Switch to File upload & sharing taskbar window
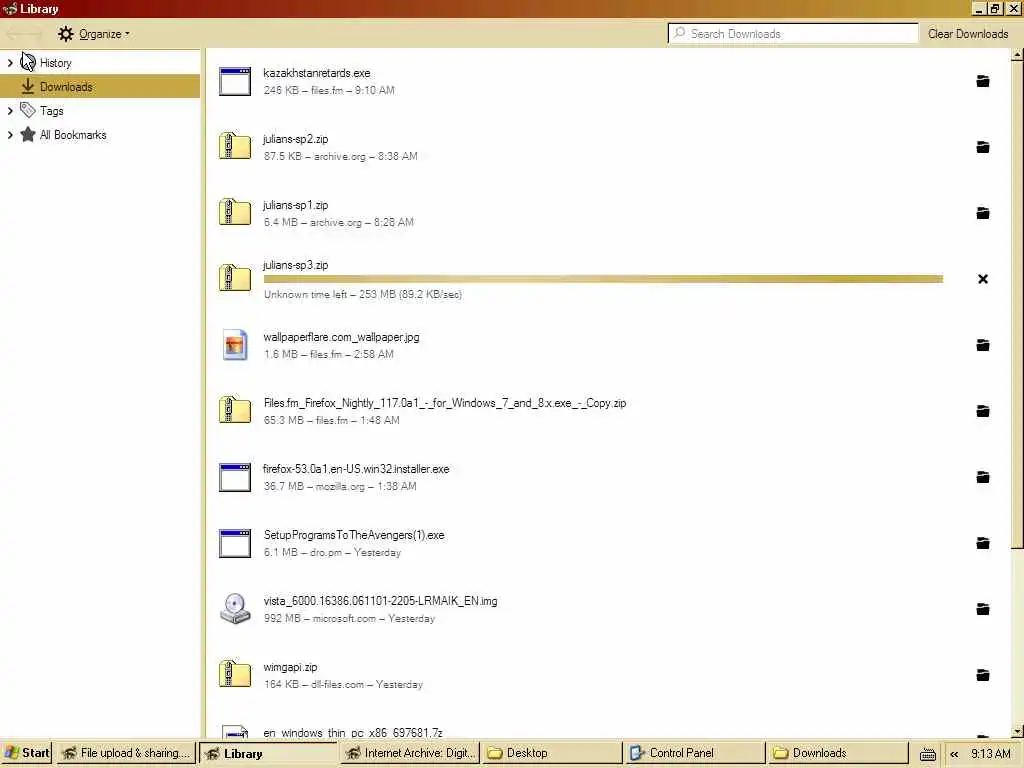The image size is (1024, 768). coord(125,753)
